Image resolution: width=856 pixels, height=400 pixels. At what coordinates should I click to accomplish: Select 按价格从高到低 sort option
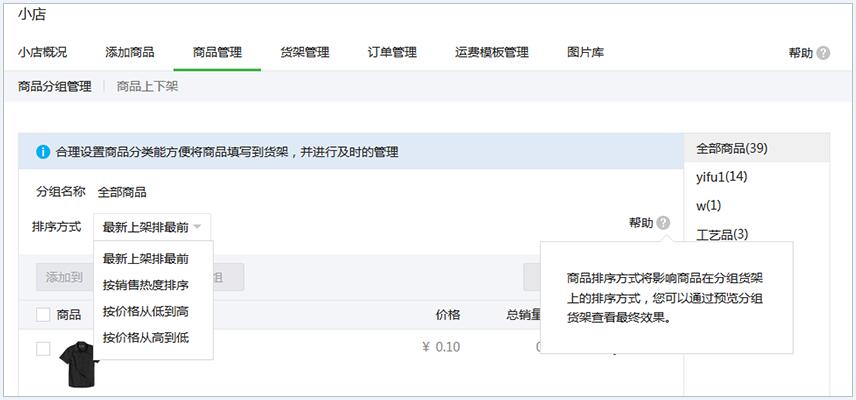[145, 337]
